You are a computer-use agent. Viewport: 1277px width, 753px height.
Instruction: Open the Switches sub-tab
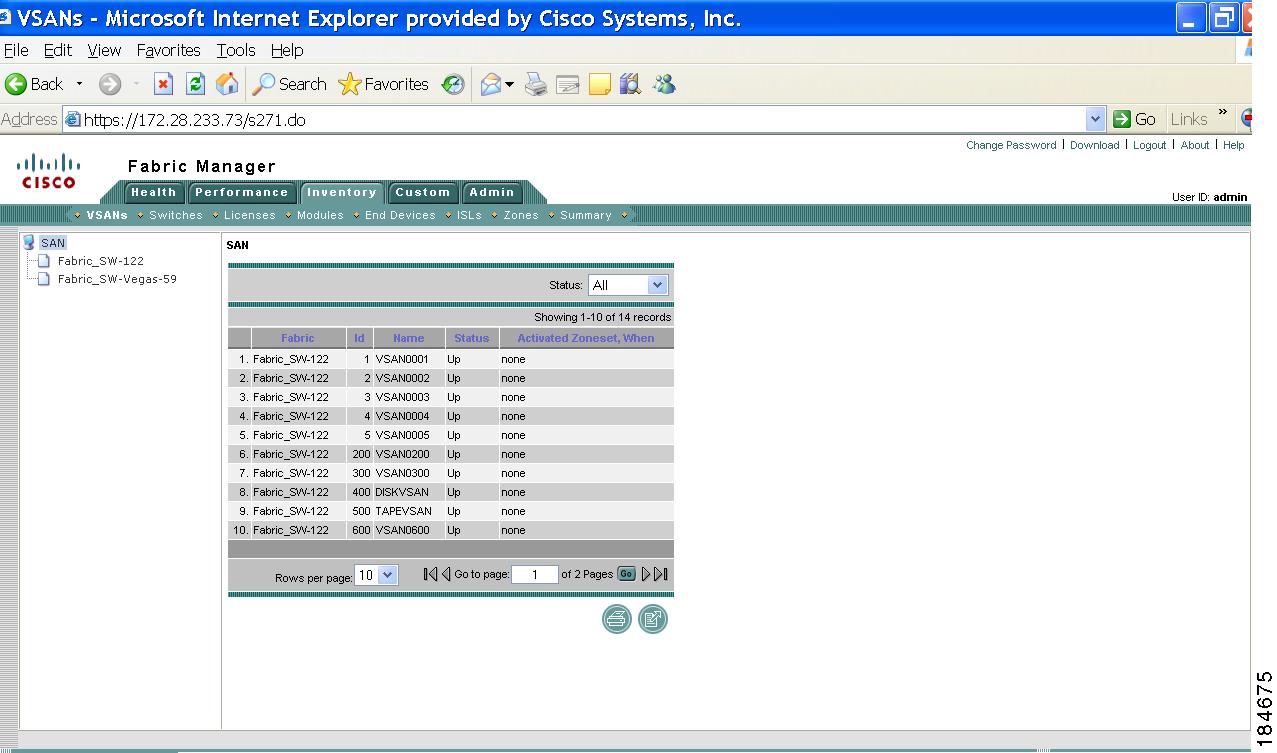point(176,215)
